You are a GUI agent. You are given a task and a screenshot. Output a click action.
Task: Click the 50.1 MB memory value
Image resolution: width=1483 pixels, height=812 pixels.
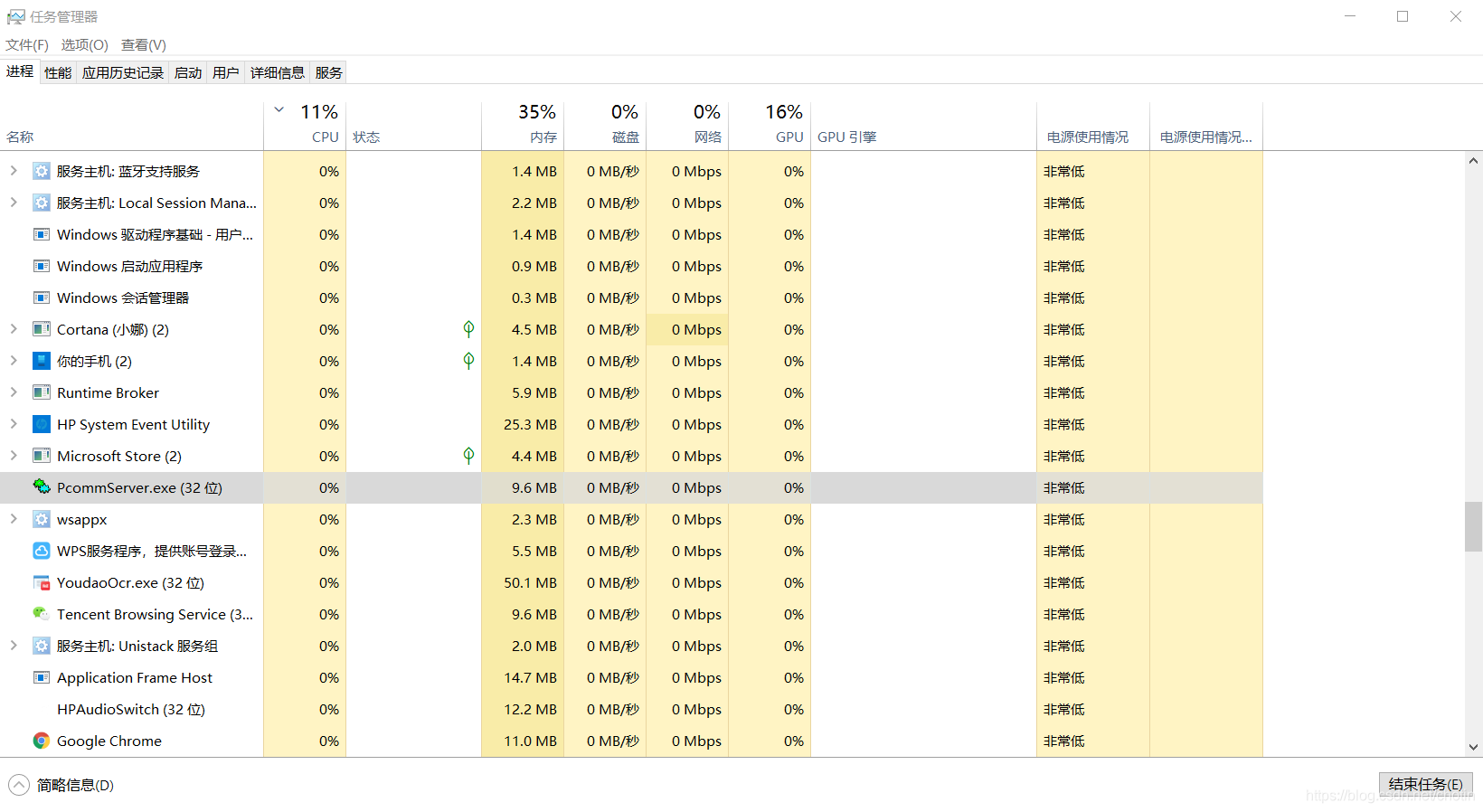coord(530,582)
